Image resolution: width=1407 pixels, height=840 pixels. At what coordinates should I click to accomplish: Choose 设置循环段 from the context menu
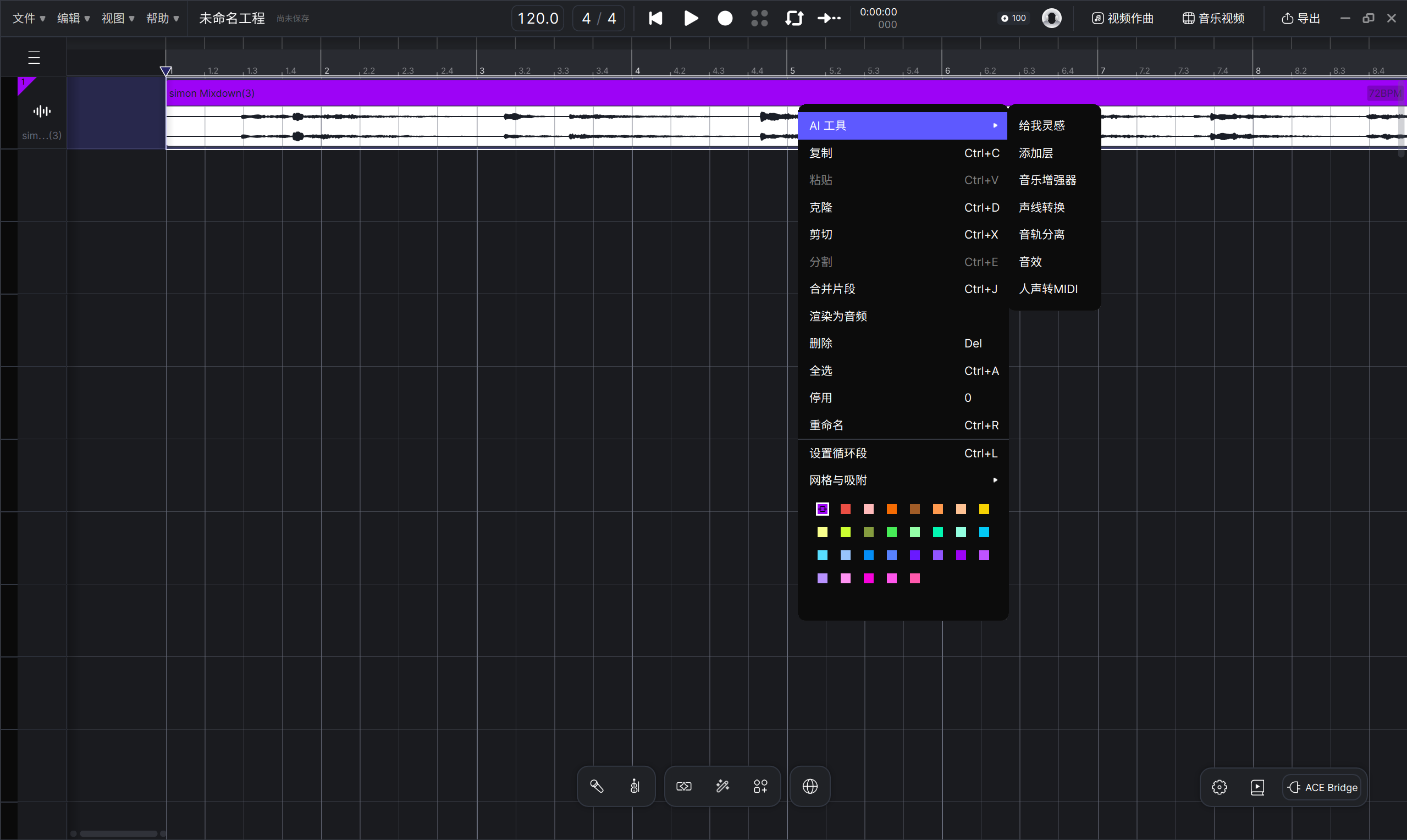pyautogui.click(x=903, y=453)
